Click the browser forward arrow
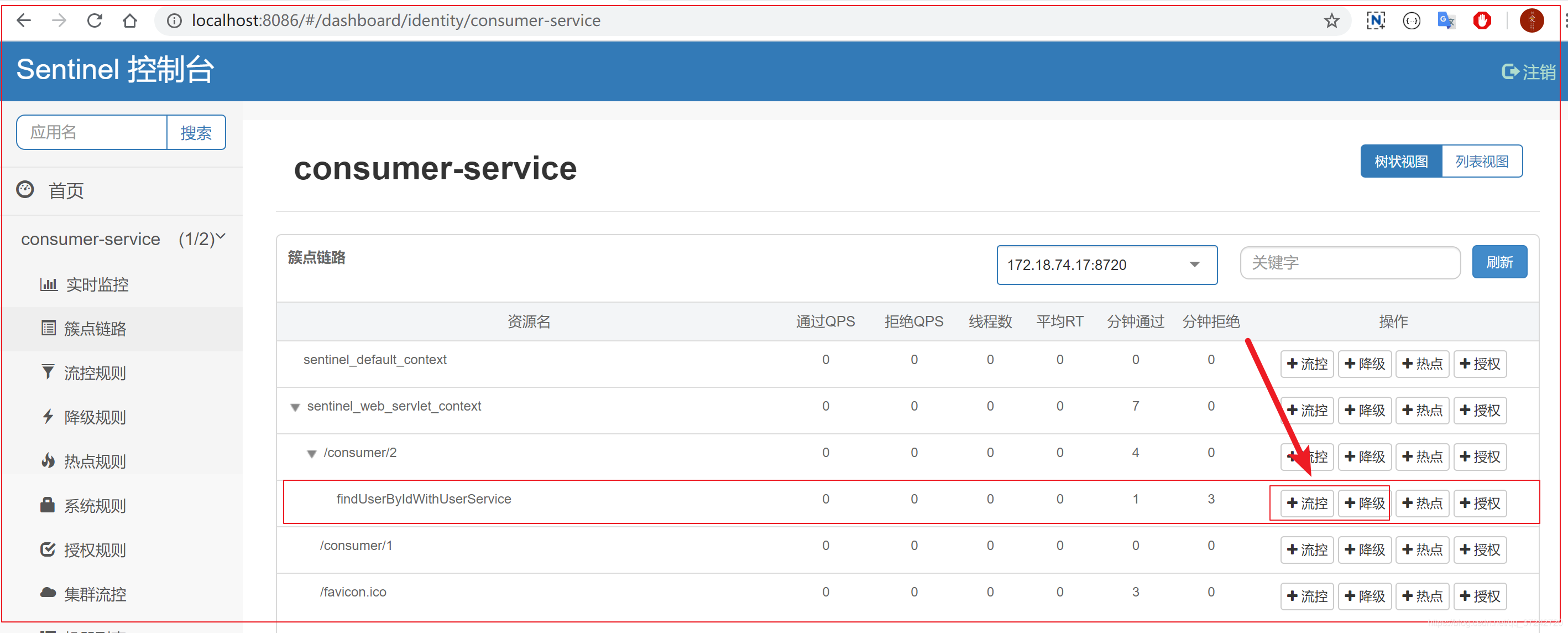Viewport: 1568px width, 633px height. [59, 20]
